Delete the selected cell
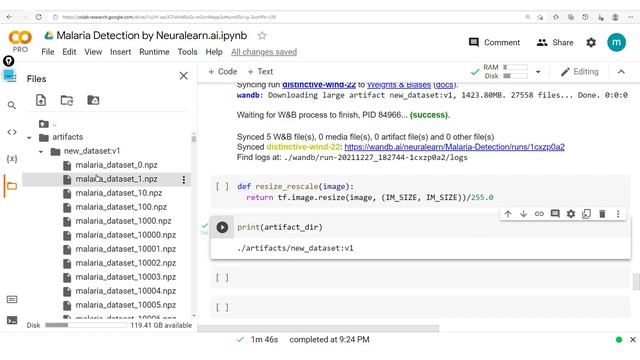The width and height of the screenshot is (640, 360). [x=602, y=214]
